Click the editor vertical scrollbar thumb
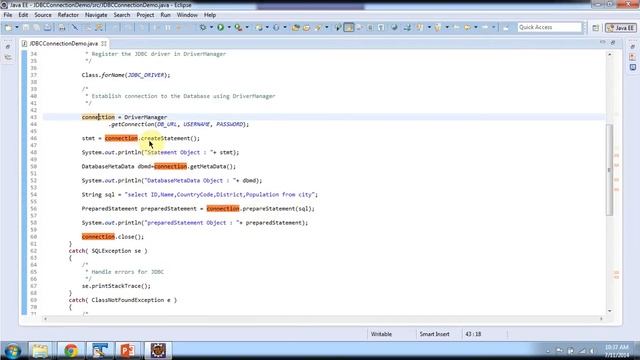Image resolution: width=640 pixels, height=360 pixels. pos(610,169)
